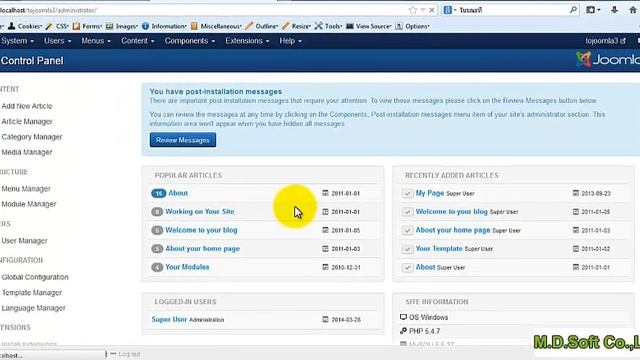Open Menu Manager in sidebar
The width and height of the screenshot is (640, 360).
(26, 189)
